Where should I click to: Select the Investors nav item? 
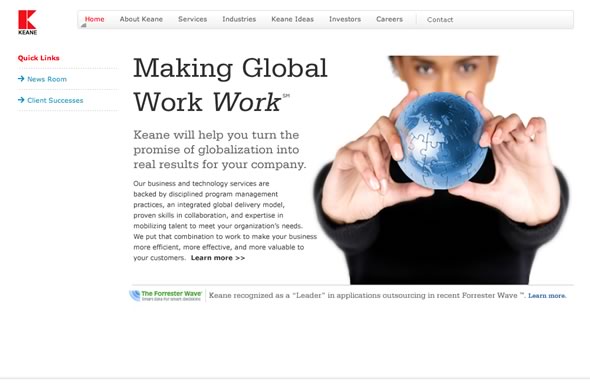click(x=345, y=19)
